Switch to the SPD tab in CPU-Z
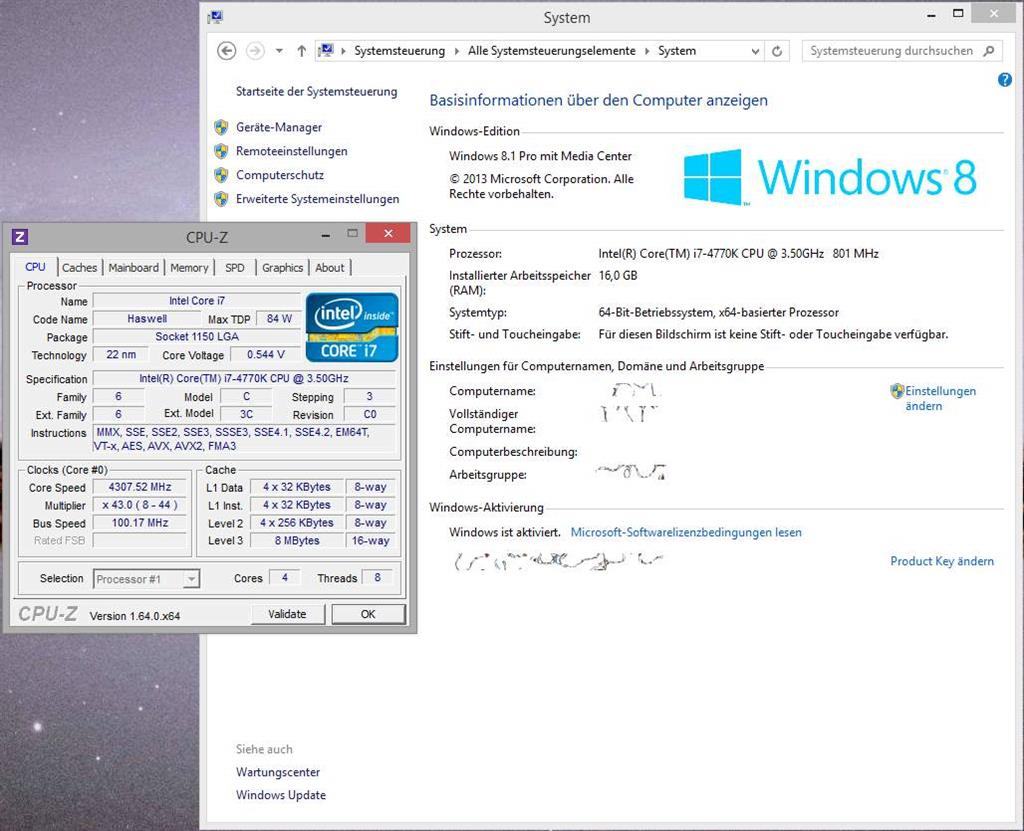The image size is (1024, 831). pos(234,268)
